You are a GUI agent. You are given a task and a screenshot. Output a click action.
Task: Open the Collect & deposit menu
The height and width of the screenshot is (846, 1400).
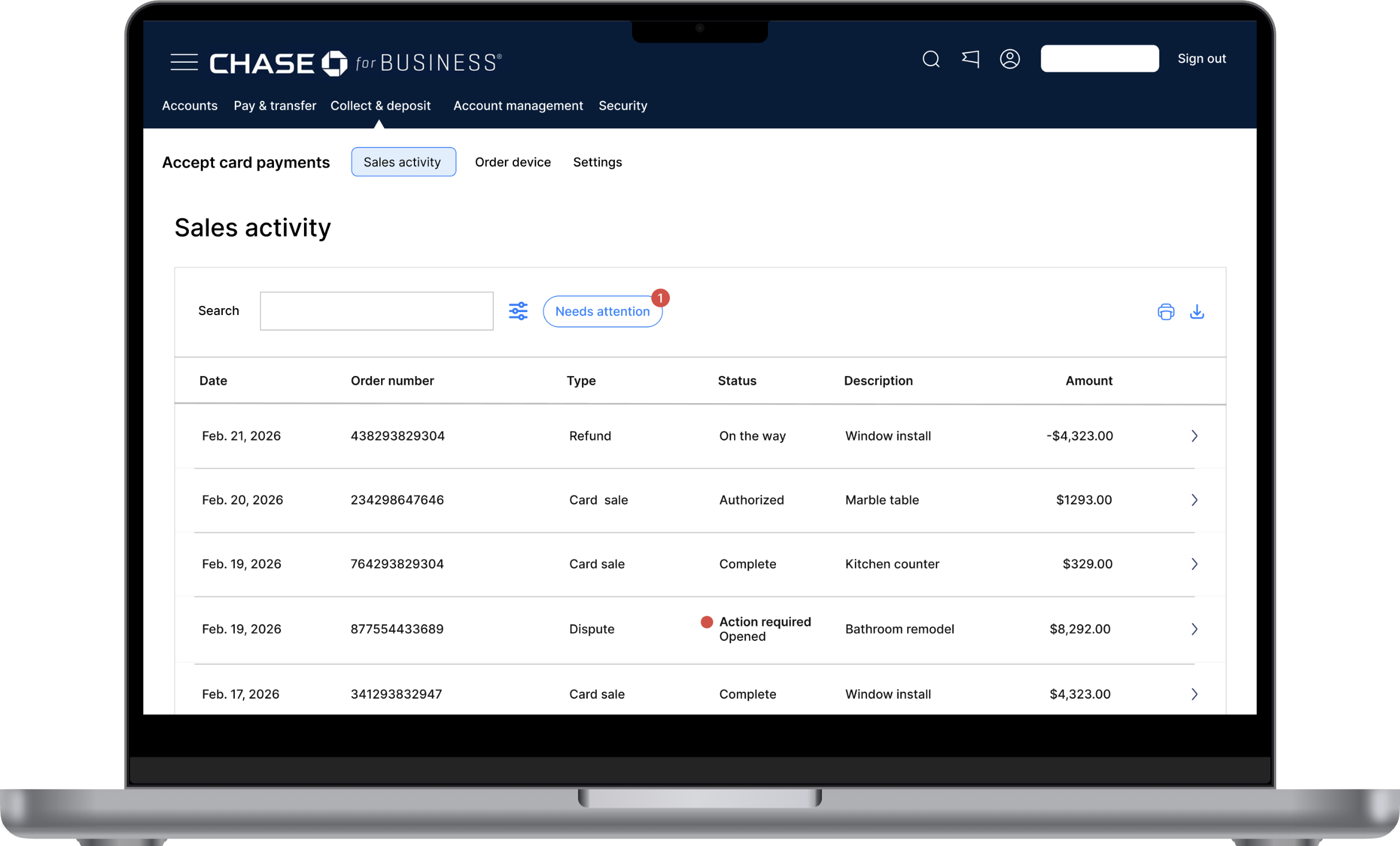[x=381, y=105]
